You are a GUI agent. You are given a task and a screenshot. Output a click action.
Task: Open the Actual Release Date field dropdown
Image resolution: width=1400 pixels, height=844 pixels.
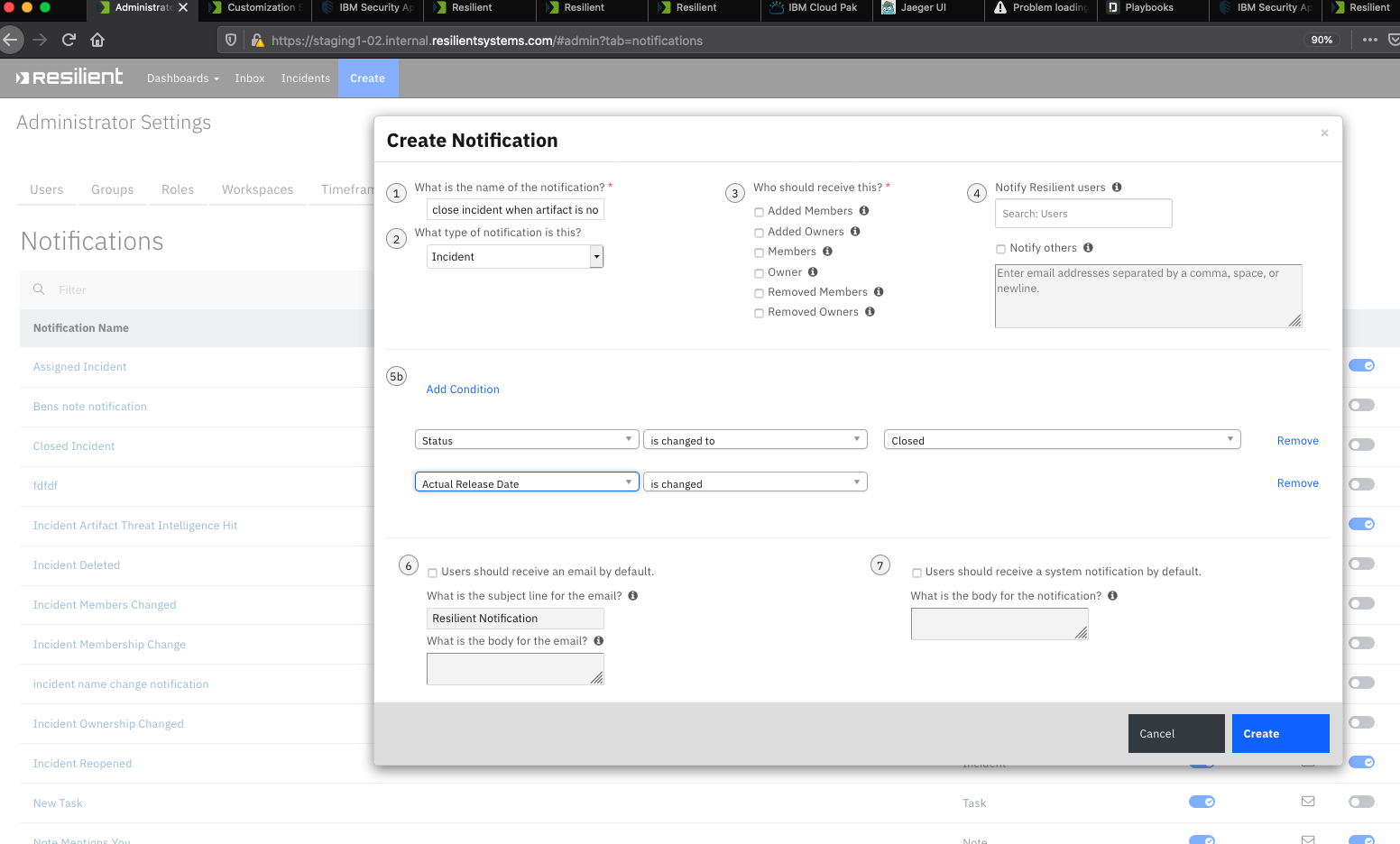tap(527, 482)
